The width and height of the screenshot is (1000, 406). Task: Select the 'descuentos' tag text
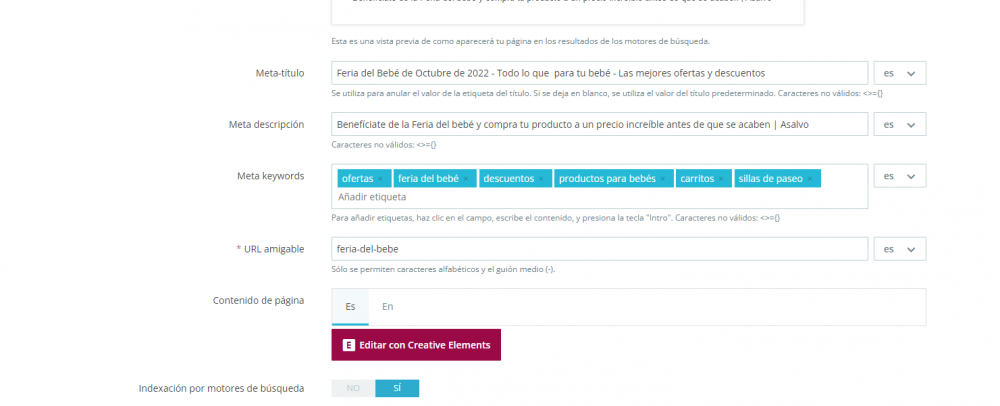tap(508, 179)
